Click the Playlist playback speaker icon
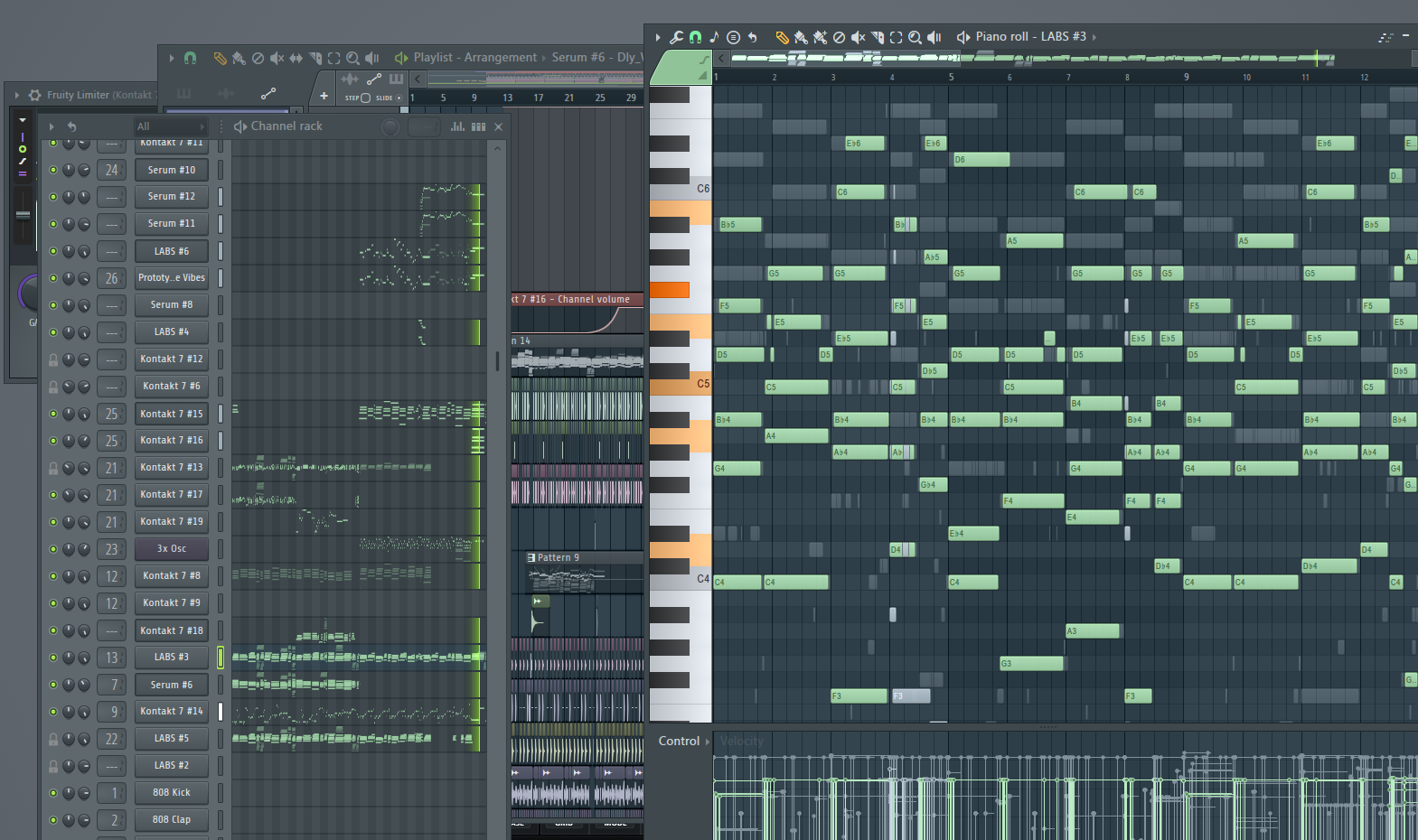The width and height of the screenshot is (1418, 840). (372, 58)
